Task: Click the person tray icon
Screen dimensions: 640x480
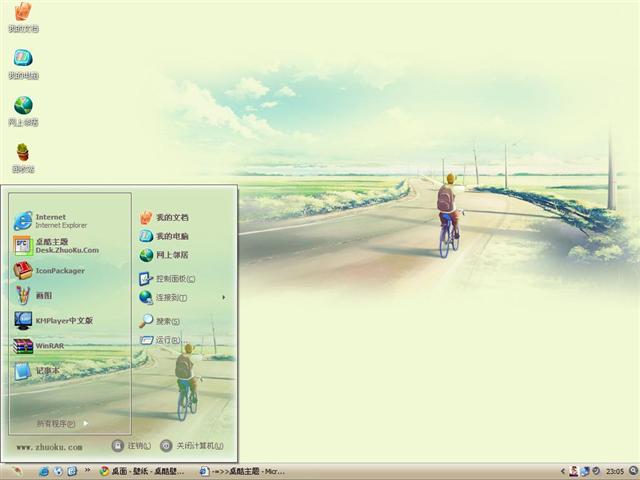Action: click(574, 471)
